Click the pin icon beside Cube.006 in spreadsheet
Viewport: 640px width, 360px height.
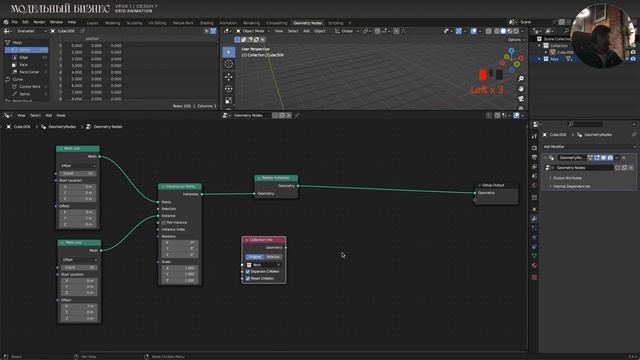(82, 31)
